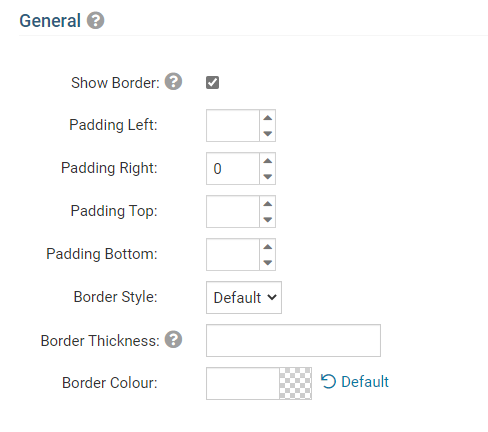488x432 pixels.
Task: Raise Padding Bottom using the up arrow
Action: point(267,247)
